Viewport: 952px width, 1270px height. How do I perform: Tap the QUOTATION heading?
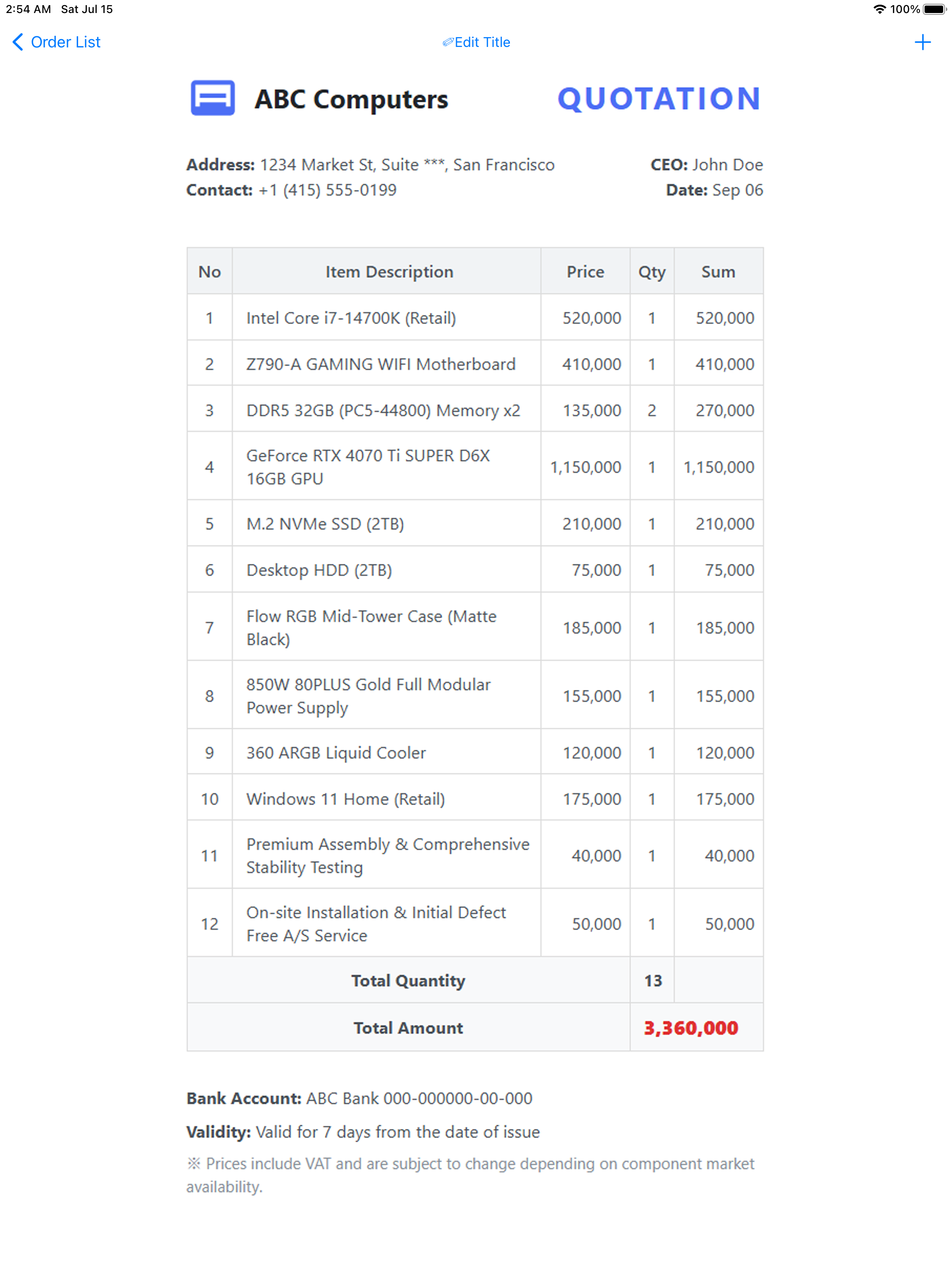point(660,99)
